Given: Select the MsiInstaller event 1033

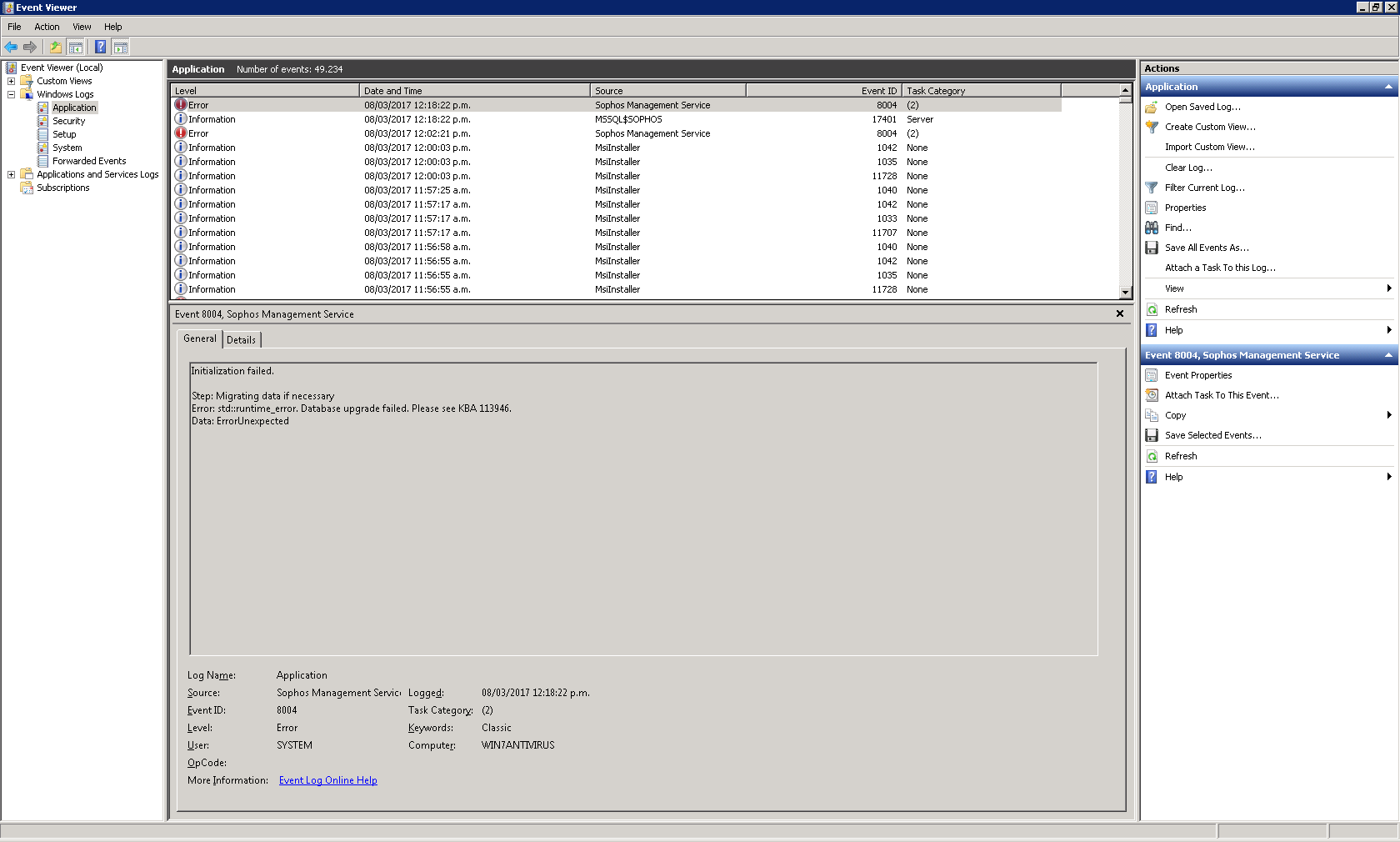Looking at the screenshot, I should 617,218.
